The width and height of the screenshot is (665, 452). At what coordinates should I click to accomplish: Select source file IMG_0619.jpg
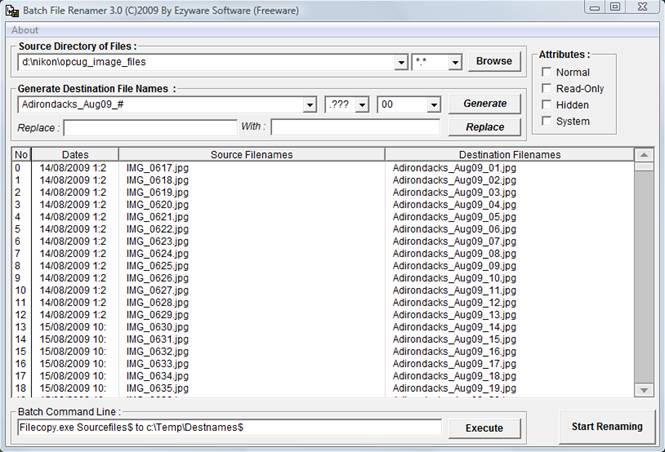tap(157, 193)
